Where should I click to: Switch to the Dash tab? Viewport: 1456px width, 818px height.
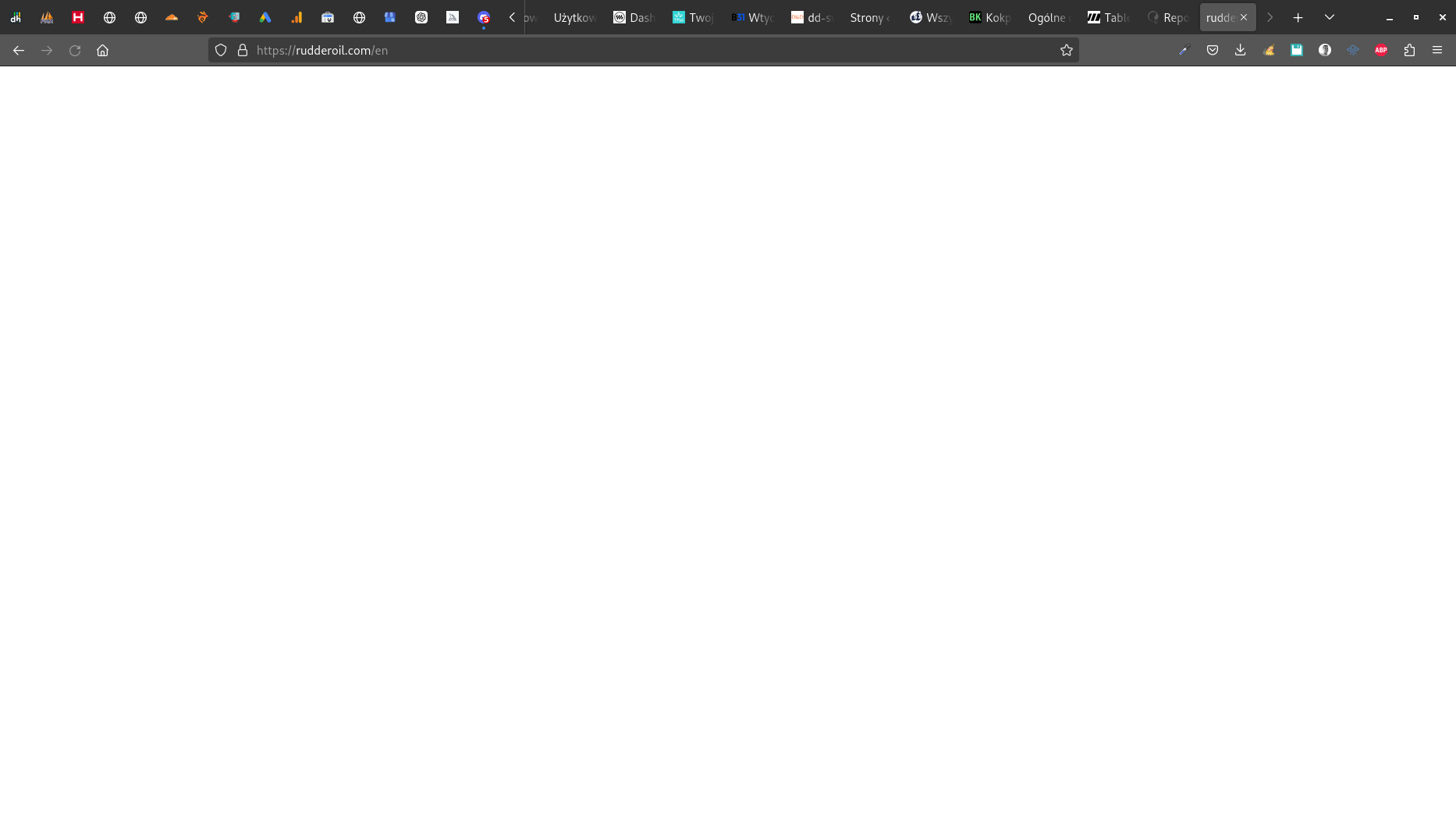[x=634, y=17]
